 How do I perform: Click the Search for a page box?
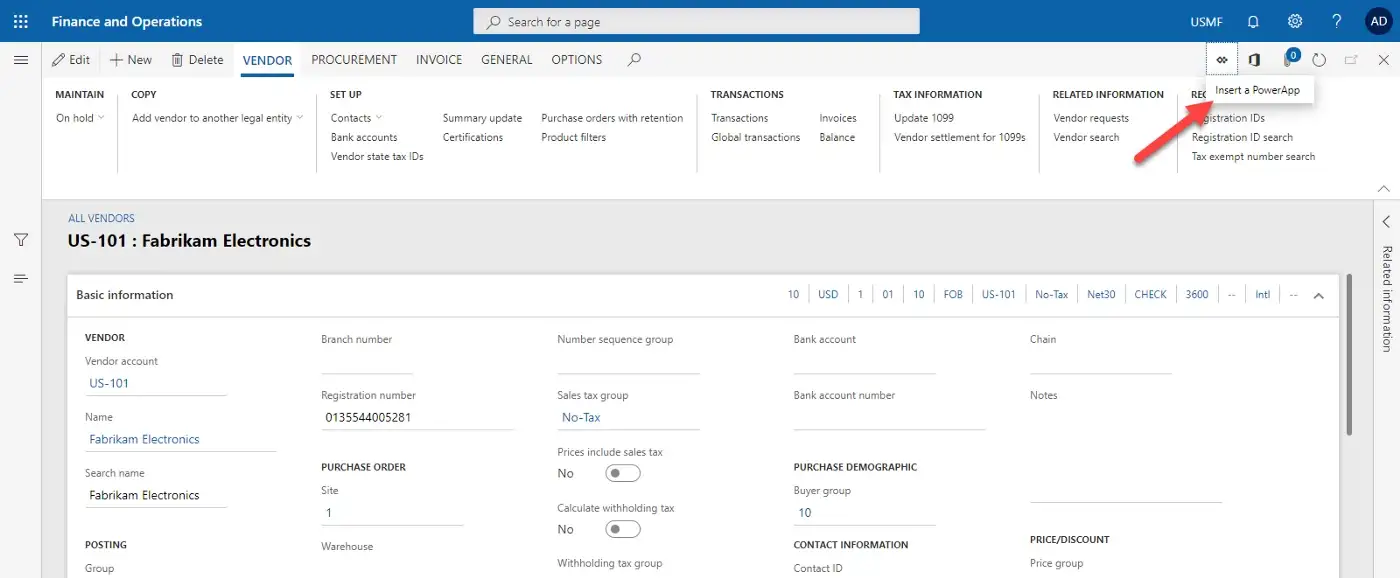click(696, 21)
